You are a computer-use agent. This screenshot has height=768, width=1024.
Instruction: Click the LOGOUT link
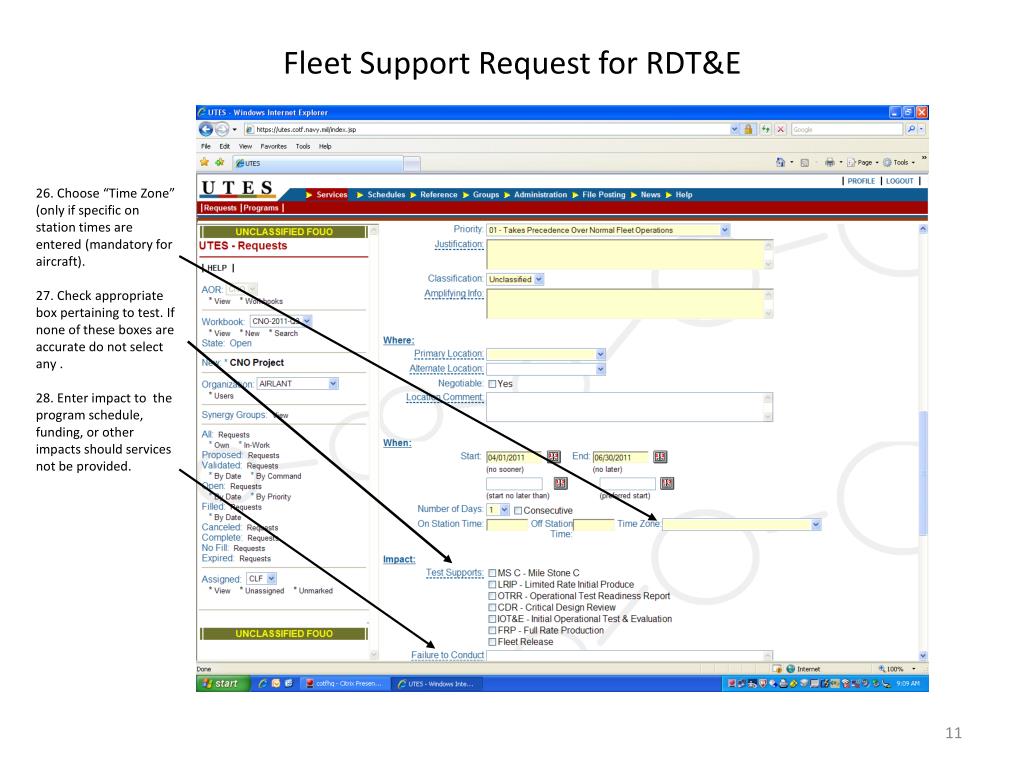point(899,181)
